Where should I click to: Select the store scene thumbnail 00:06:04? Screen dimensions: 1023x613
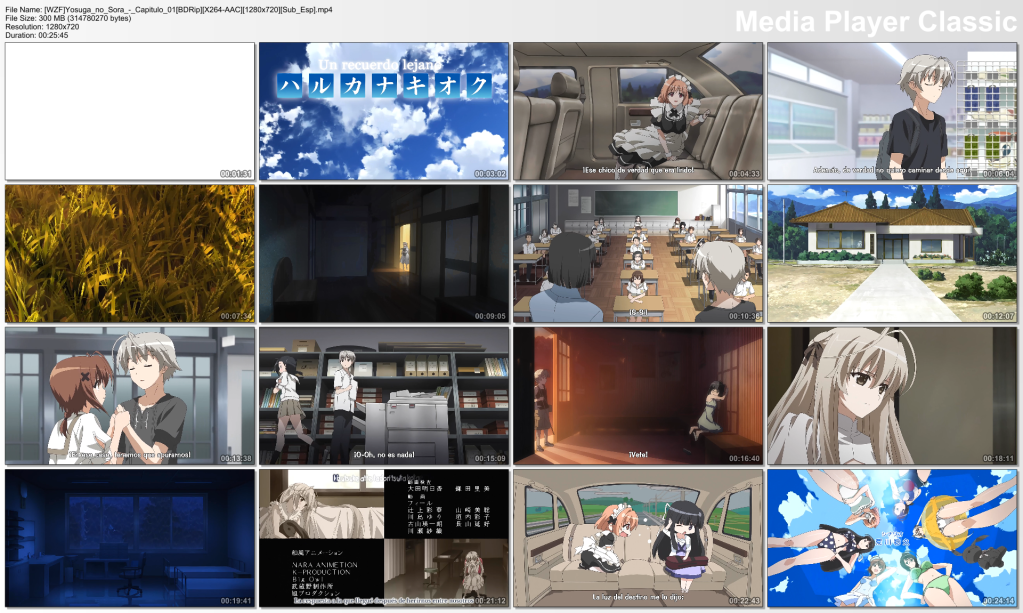click(x=892, y=112)
